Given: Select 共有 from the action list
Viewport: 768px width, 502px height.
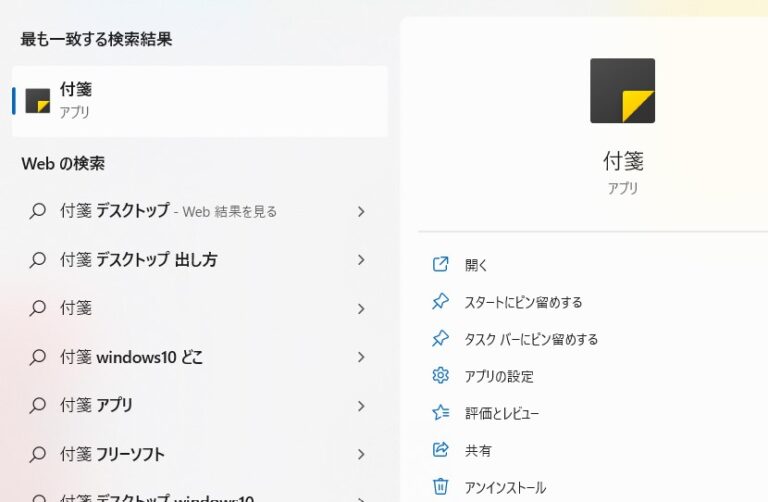Looking at the screenshot, I should coord(478,451).
